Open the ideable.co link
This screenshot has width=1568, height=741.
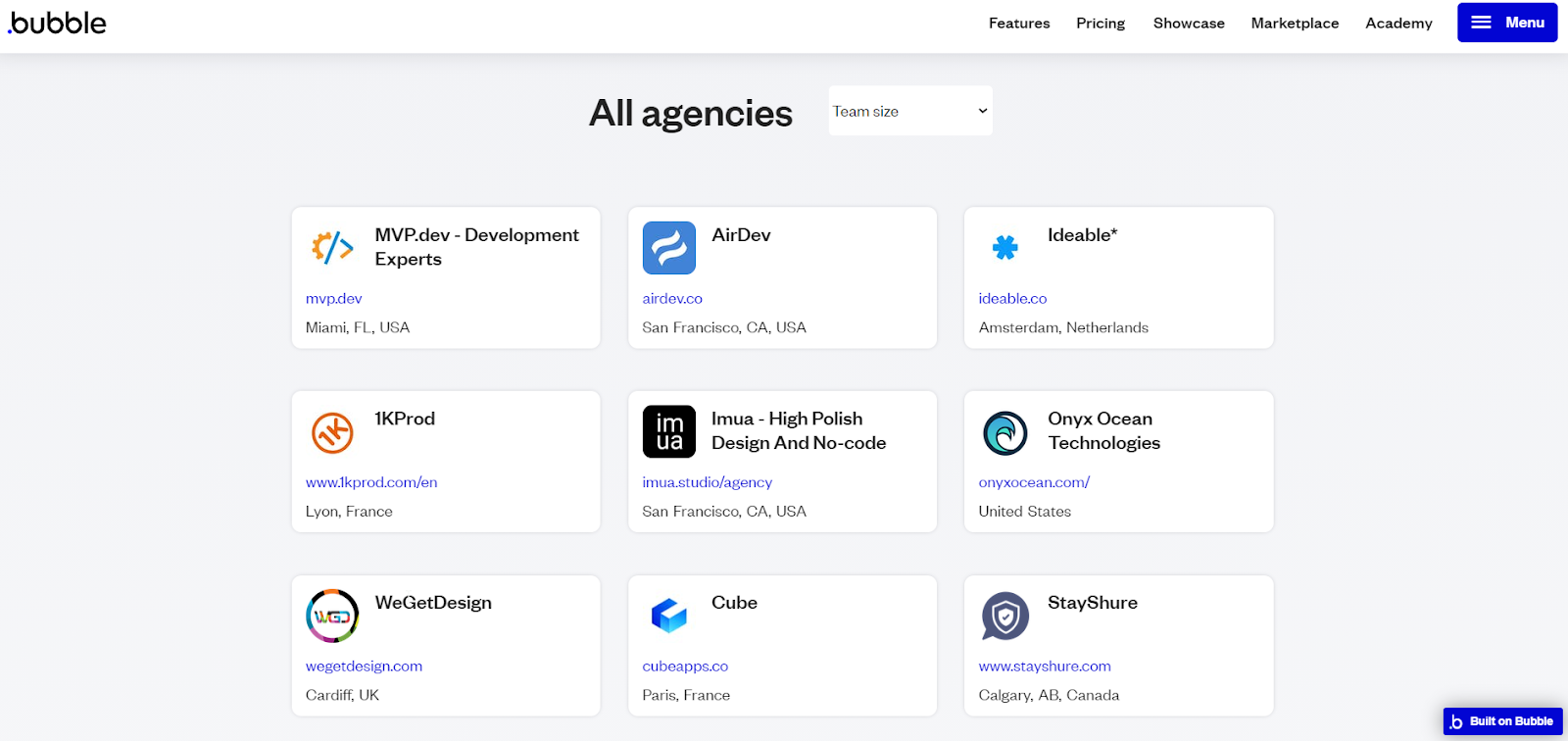pyautogui.click(x=1012, y=298)
